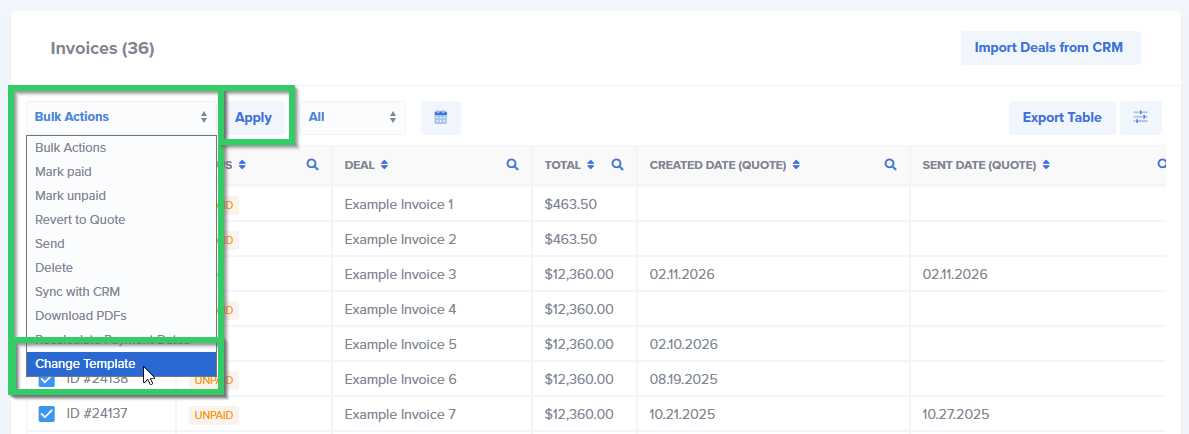Click search icon in Deal column header
The image size is (1189, 434).
click(513, 164)
